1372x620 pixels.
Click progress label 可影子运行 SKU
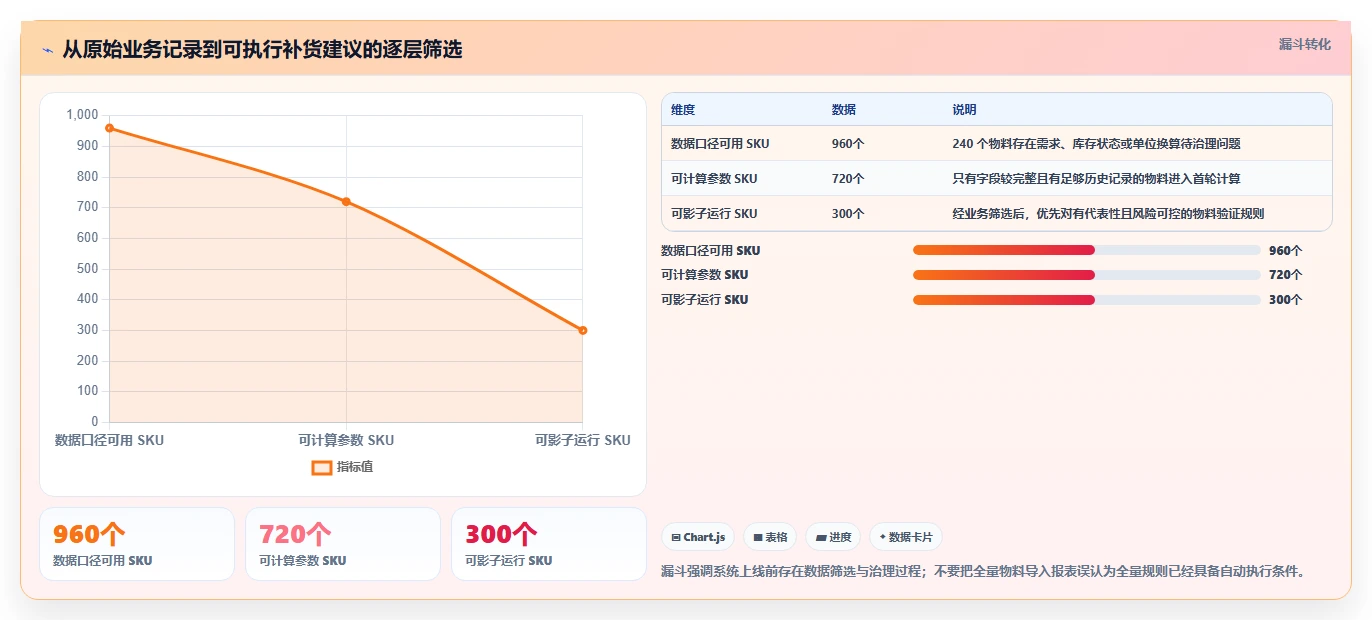pos(704,300)
